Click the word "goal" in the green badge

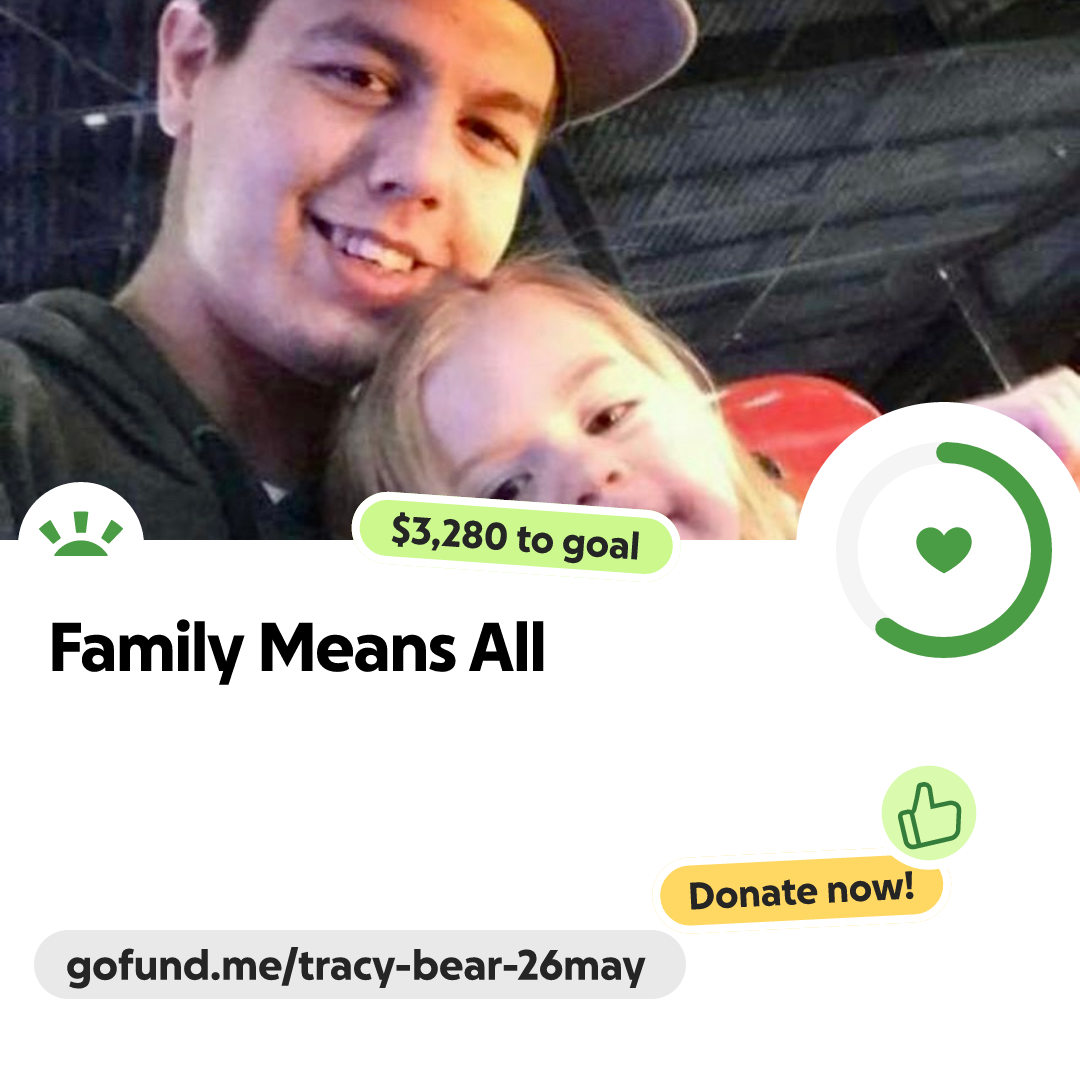coord(600,544)
